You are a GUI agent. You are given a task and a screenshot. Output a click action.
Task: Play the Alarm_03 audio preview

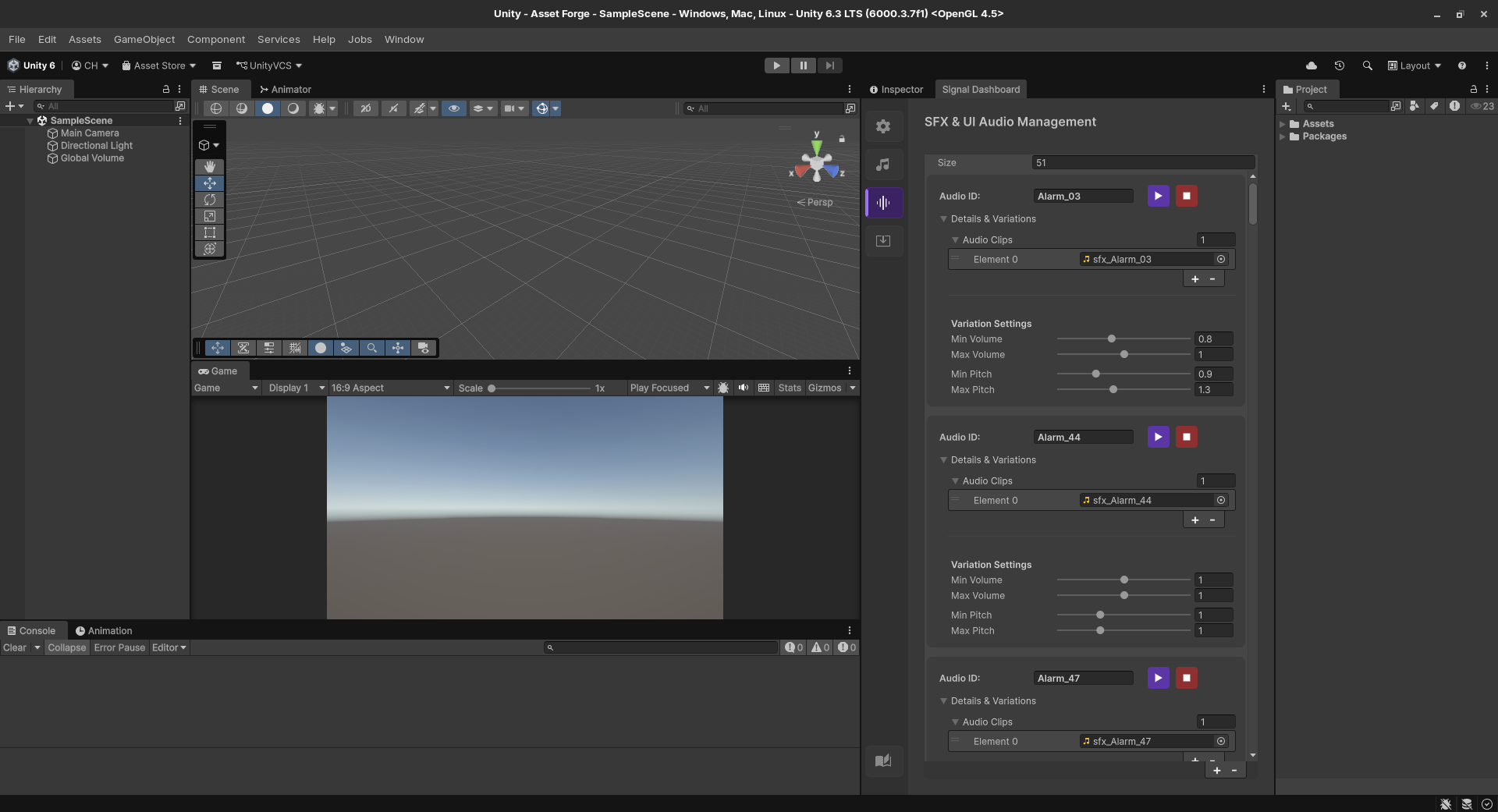[x=1159, y=196]
